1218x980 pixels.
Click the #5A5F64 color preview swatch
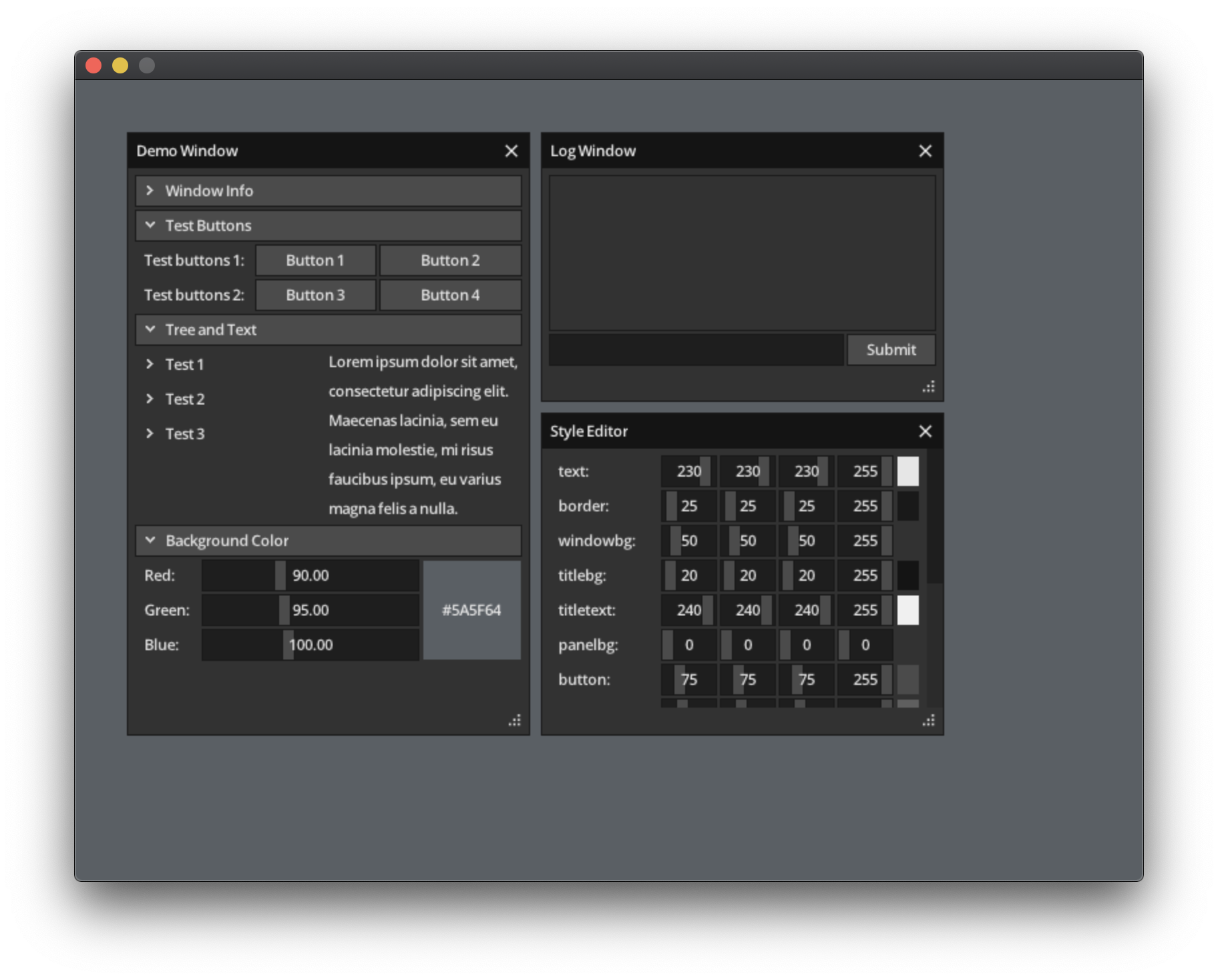tap(471, 609)
